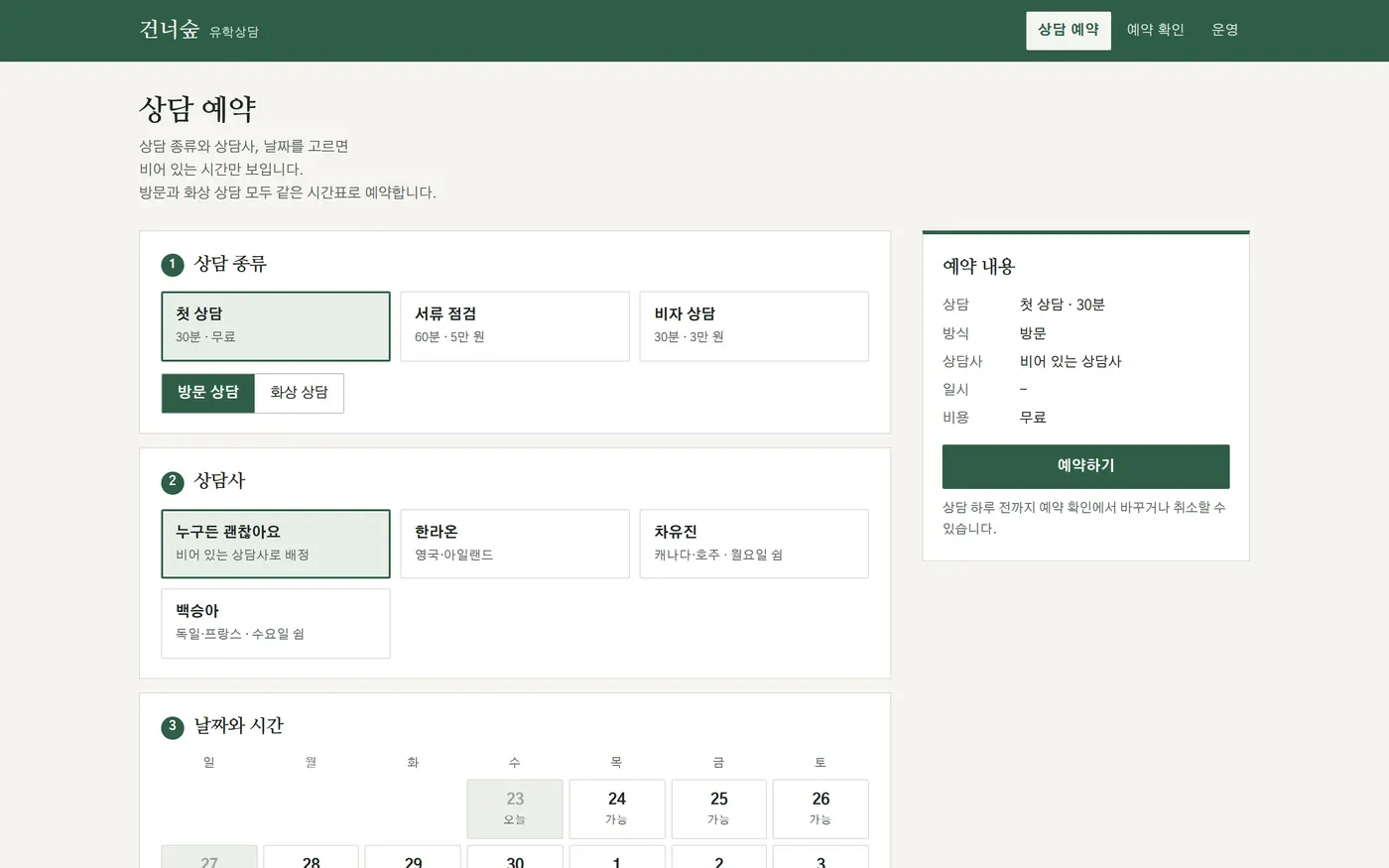Toggle 방문 상담 mode
The width and height of the screenshot is (1389, 868).
[x=208, y=393]
